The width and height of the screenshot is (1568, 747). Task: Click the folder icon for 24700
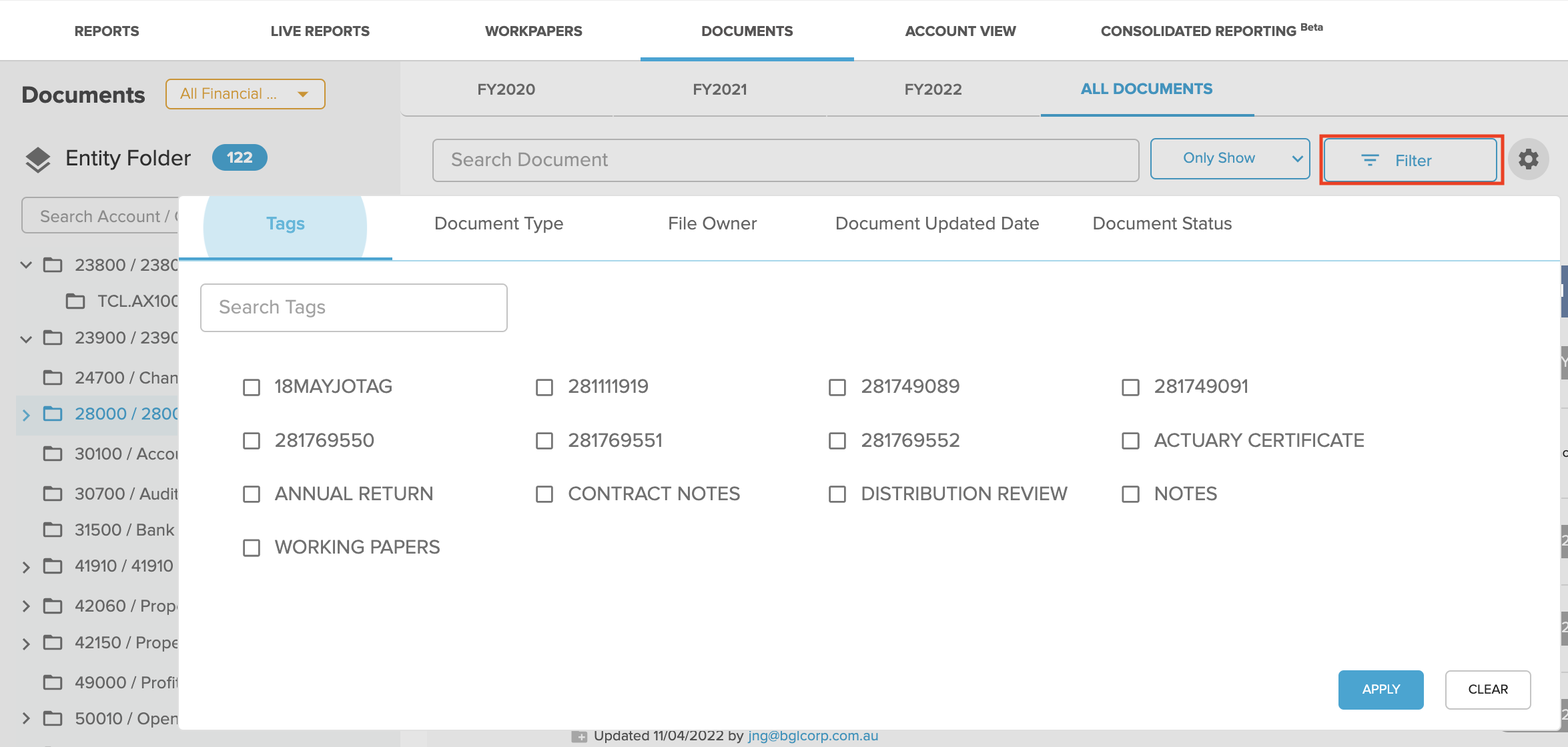[x=53, y=378]
